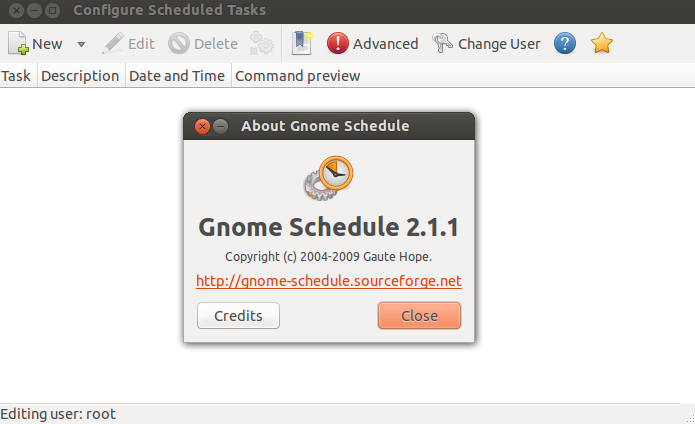
Task: Click the Delete prohibition icon
Action: [x=179, y=43]
